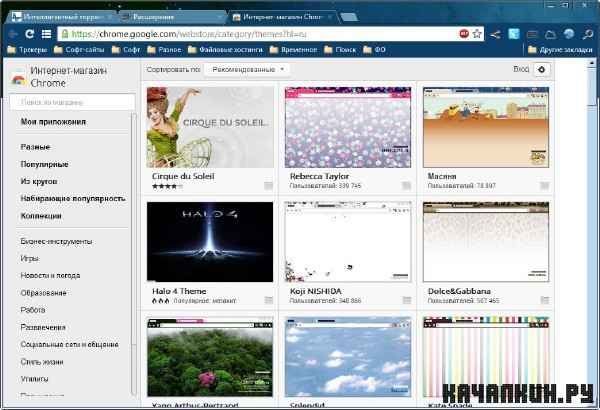Select the Образование category
This screenshot has height=410, width=600.
[x=44, y=293]
